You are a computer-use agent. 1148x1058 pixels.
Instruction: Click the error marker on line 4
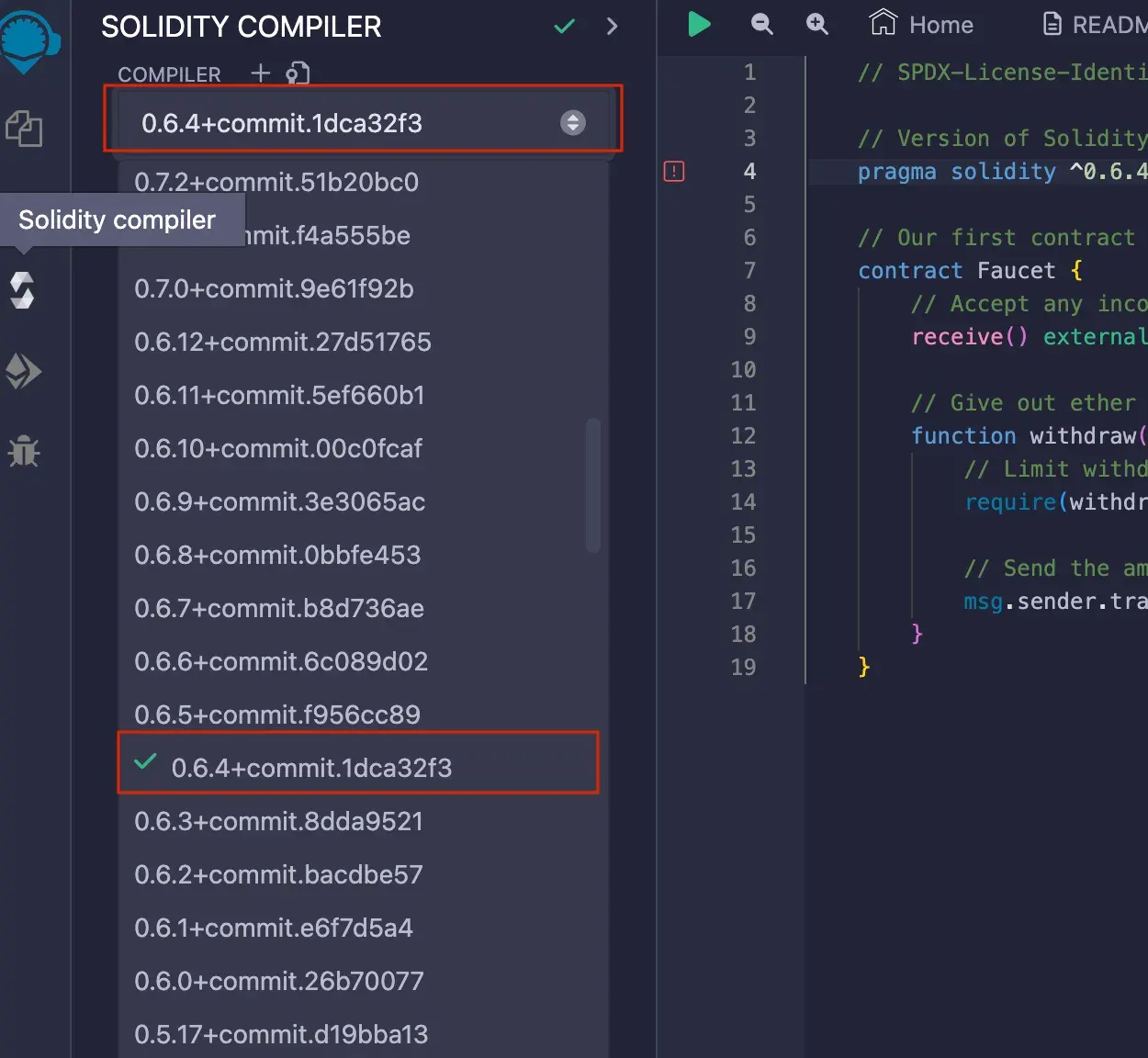(x=674, y=171)
